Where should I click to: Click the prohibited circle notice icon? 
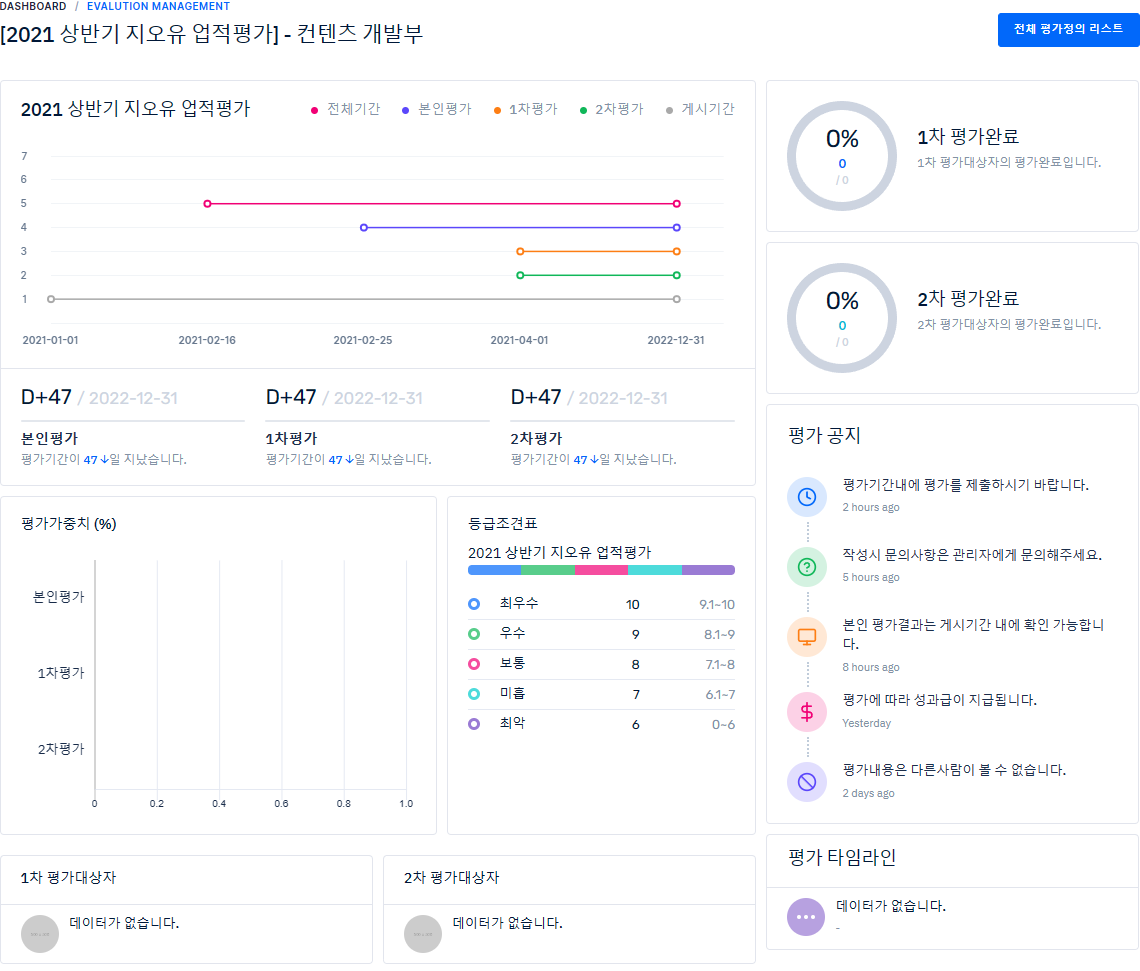pyautogui.click(x=807, y=782)
